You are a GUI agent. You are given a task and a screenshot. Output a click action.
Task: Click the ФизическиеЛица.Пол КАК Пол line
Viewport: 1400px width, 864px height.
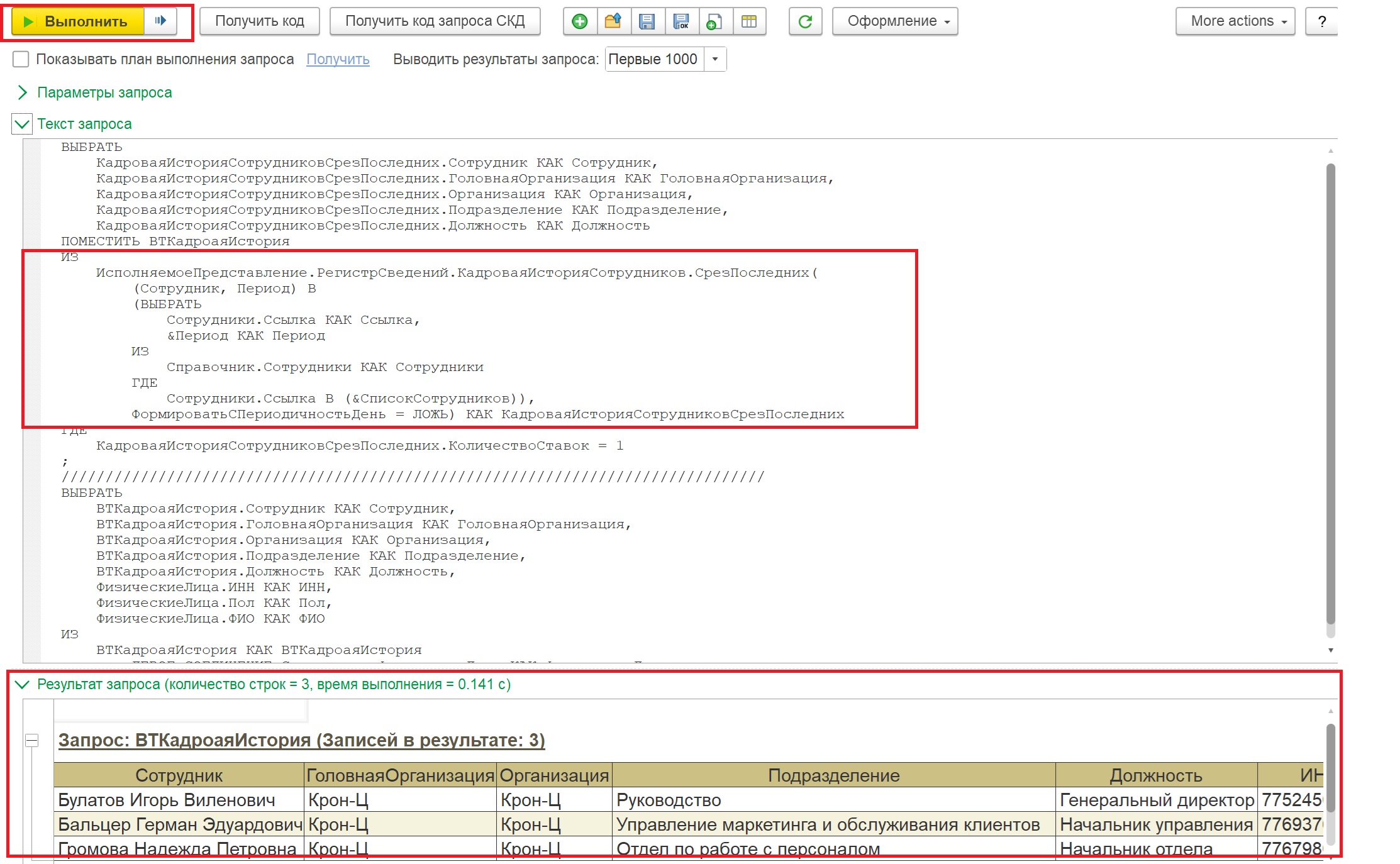pos(214,603)
